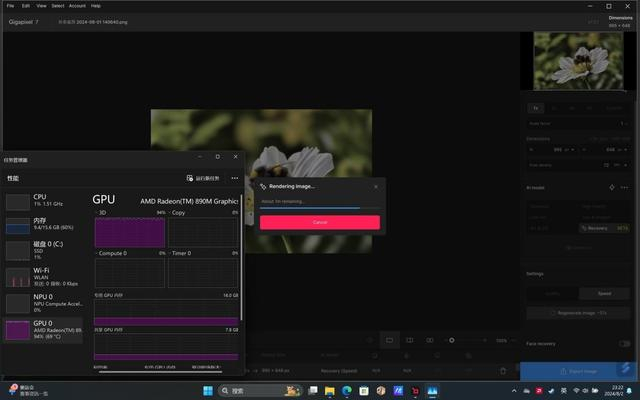The image size is (640, 400).
Task: Select side-by-side comparison view icon
Action: tap(430, 340)
